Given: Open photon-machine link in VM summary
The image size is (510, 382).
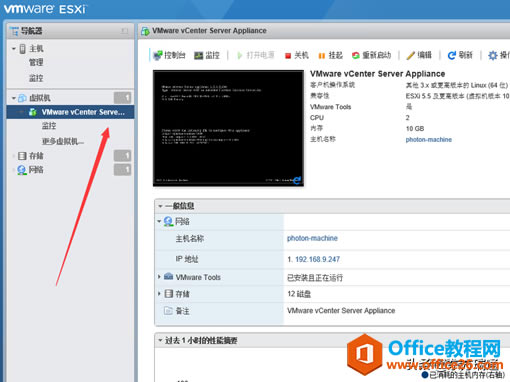Looking at the screenshot, I should [428, 140].
